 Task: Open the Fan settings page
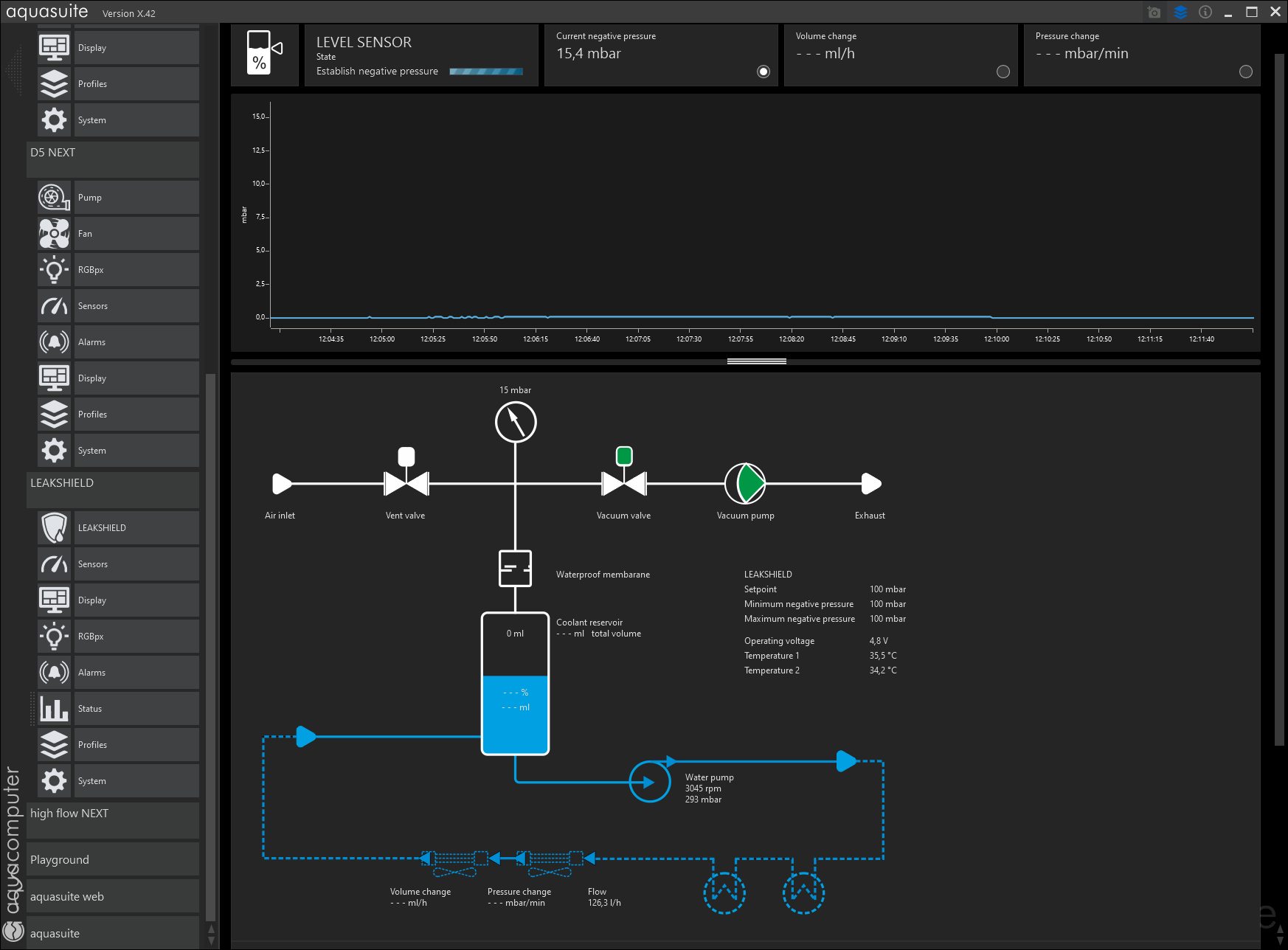118,234
